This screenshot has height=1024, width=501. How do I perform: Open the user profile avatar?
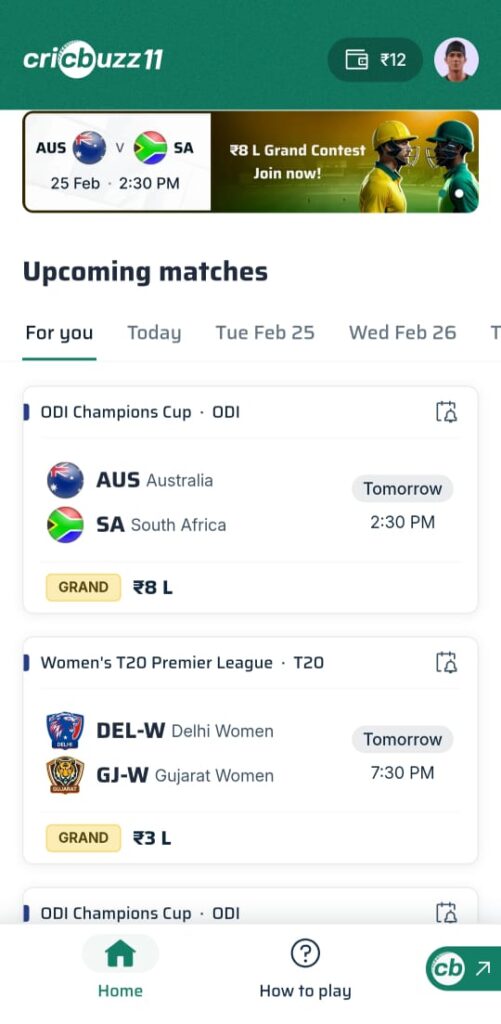[x=457, y=59]
